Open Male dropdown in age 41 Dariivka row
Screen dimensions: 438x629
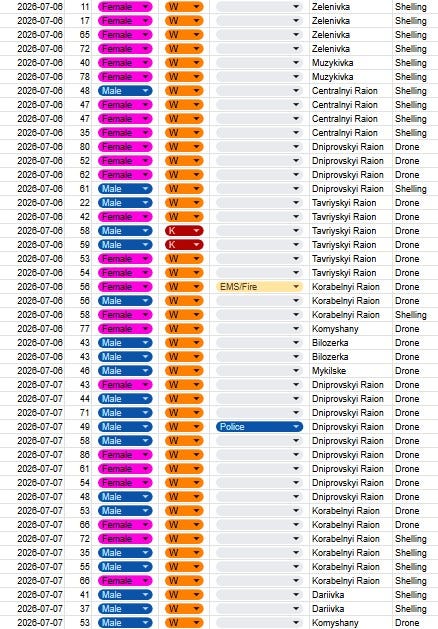pyautogui.click(x=125, y=595)
